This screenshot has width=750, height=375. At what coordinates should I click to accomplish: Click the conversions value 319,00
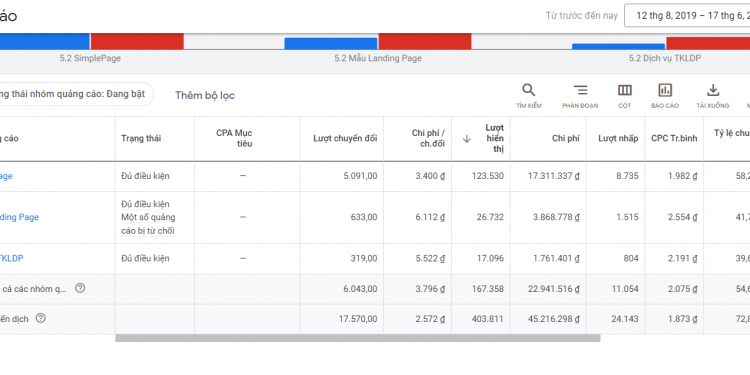tap(364, 258)
